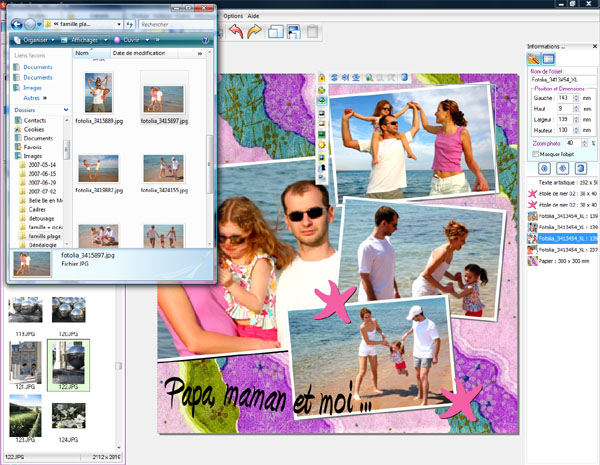Click the Nom de l'objet text field
Screen dimensions: 600x465
coord(562,80)
